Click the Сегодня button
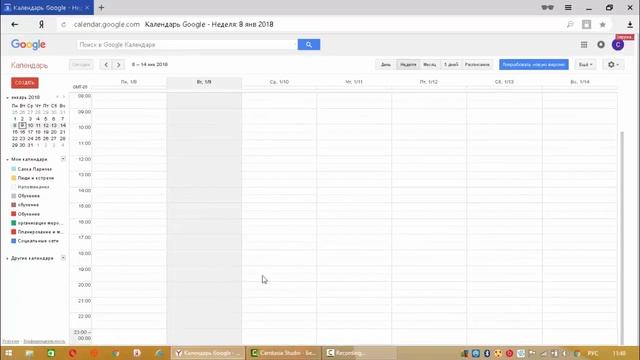Viewport: 640px width, 360px height. coord(81,64)
